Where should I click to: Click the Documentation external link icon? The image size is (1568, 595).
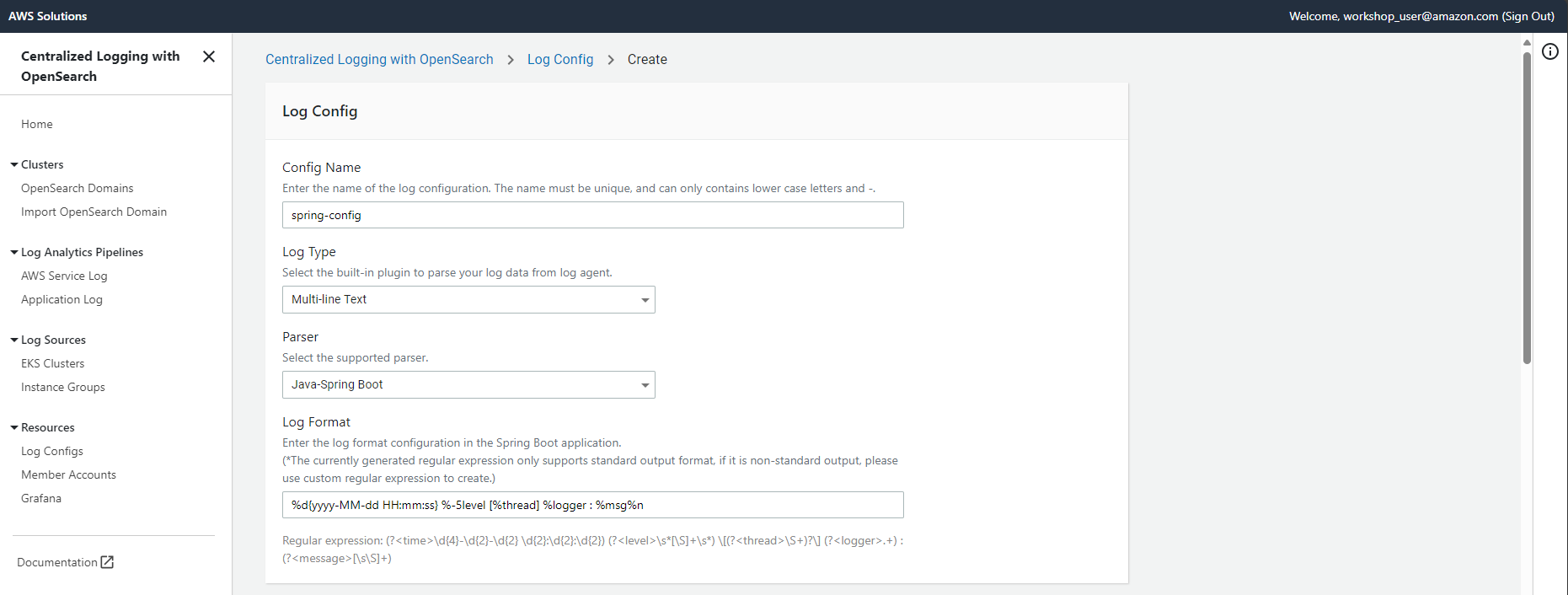107,562
